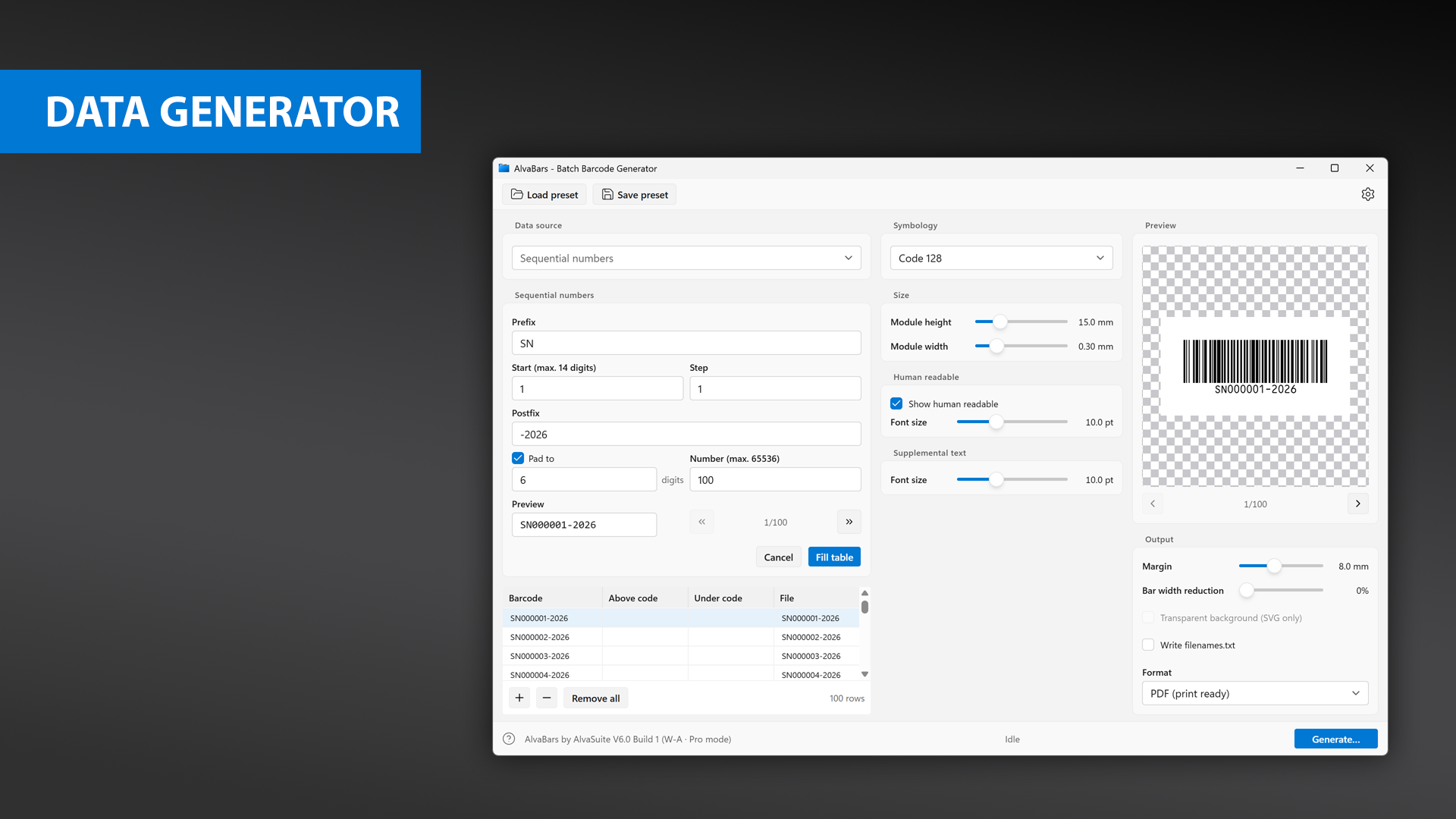Enable Write filenames.txt checkbox
Viewport: 1456px width, 819px height.
tap(1148, 645)
